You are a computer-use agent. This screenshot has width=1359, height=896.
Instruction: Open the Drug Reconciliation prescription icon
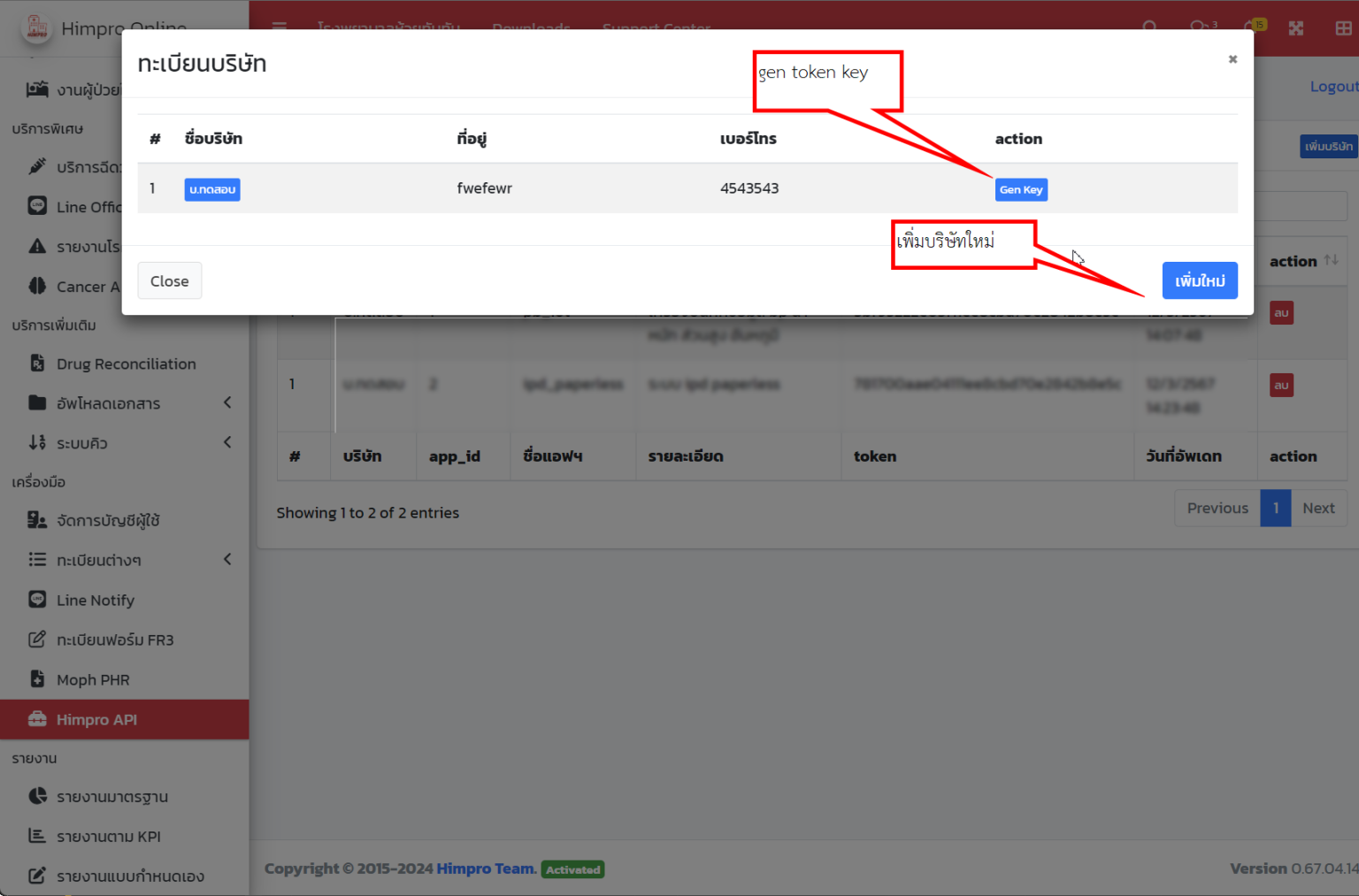pyautogui.click(x=36, y=363)
